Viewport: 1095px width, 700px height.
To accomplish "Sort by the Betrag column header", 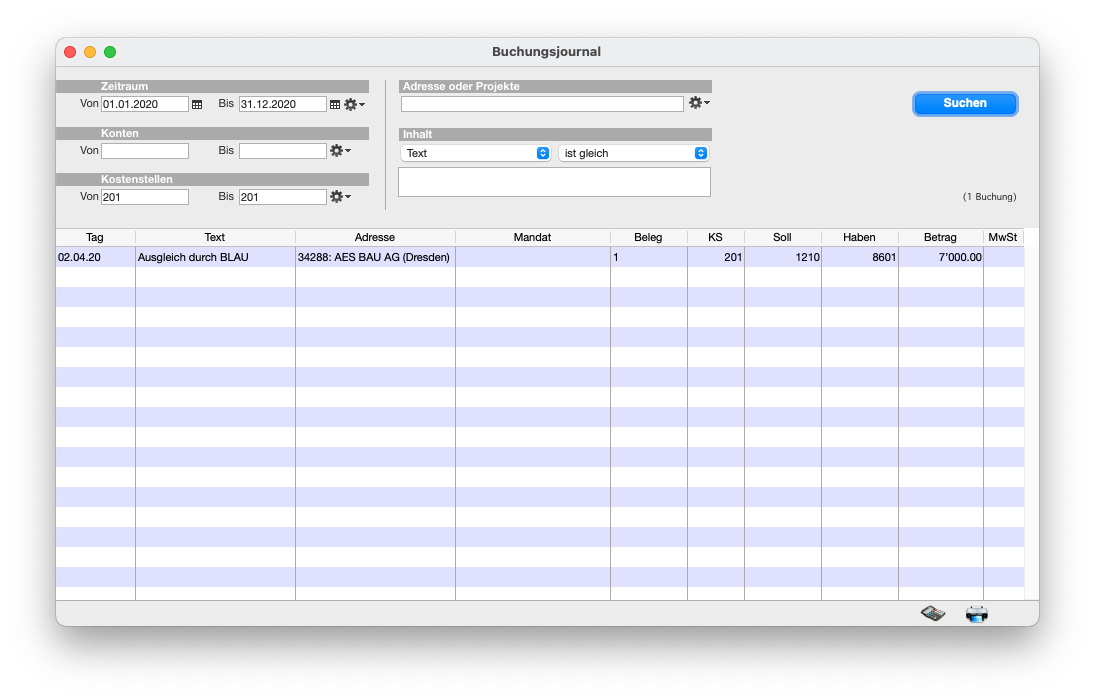I will click(941, 238).
